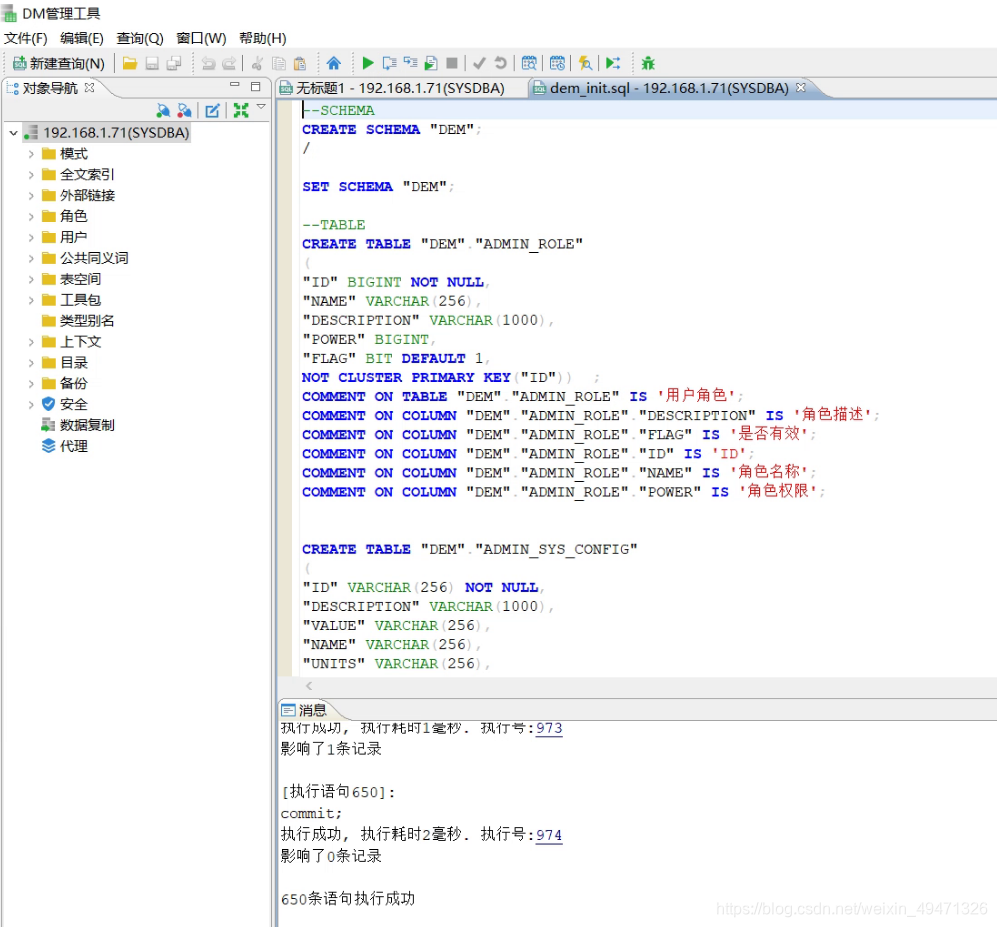
Task: Select the 对象导航 panel tab
Action: (x=50, y=88)
